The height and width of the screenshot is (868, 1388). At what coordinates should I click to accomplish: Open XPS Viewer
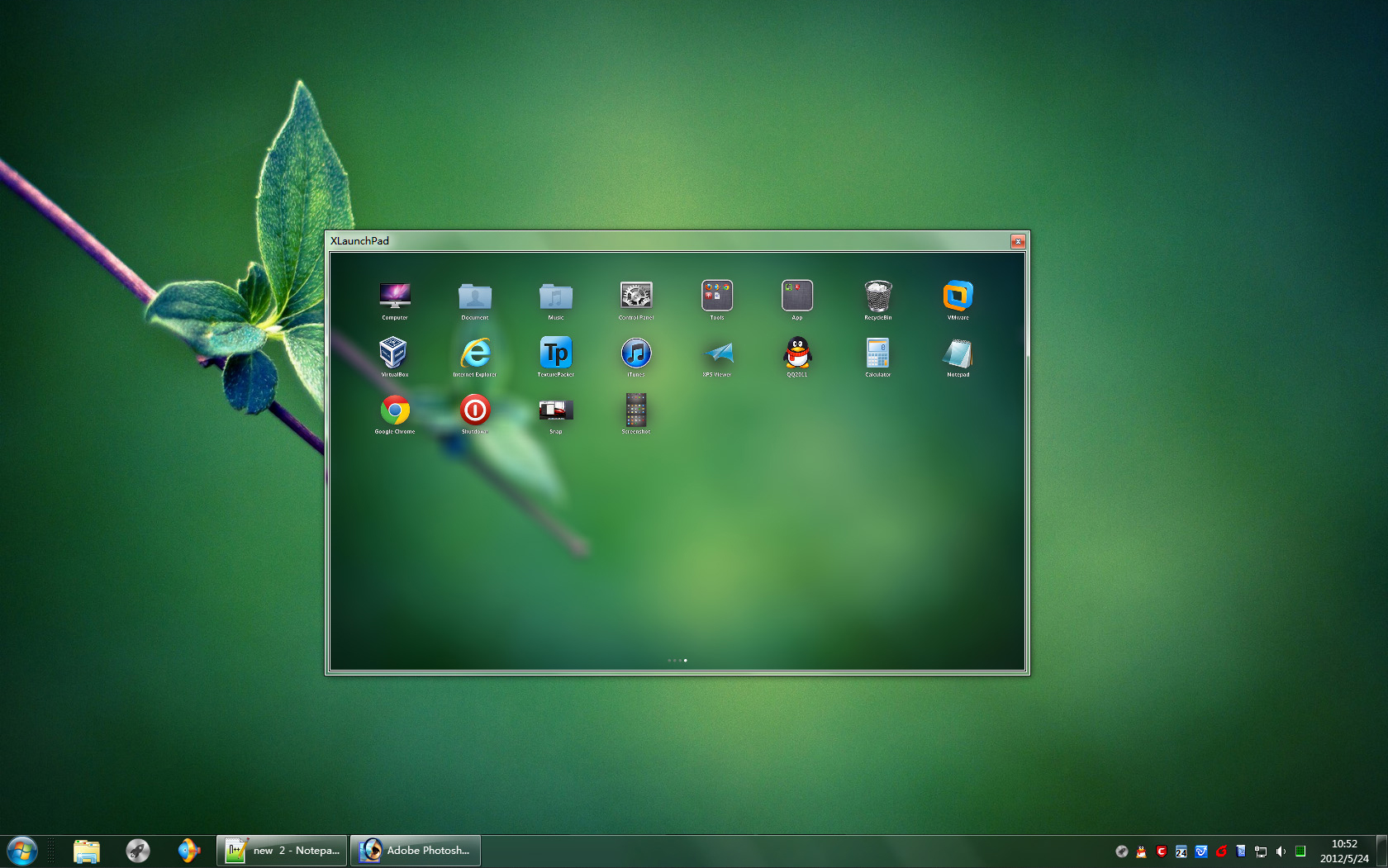tap(716, 353)
